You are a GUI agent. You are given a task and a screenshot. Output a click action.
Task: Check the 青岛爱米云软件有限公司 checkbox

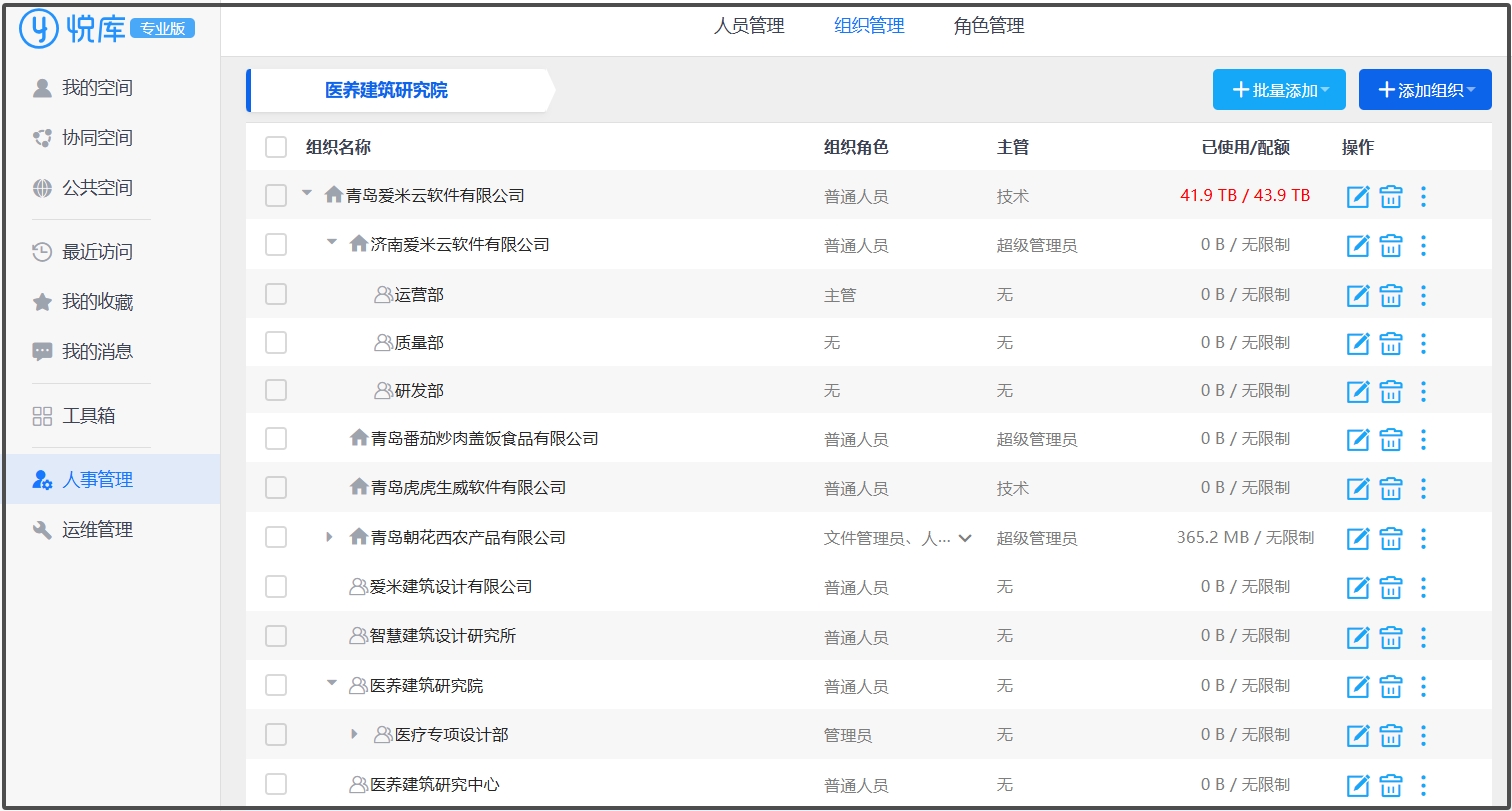276,196
